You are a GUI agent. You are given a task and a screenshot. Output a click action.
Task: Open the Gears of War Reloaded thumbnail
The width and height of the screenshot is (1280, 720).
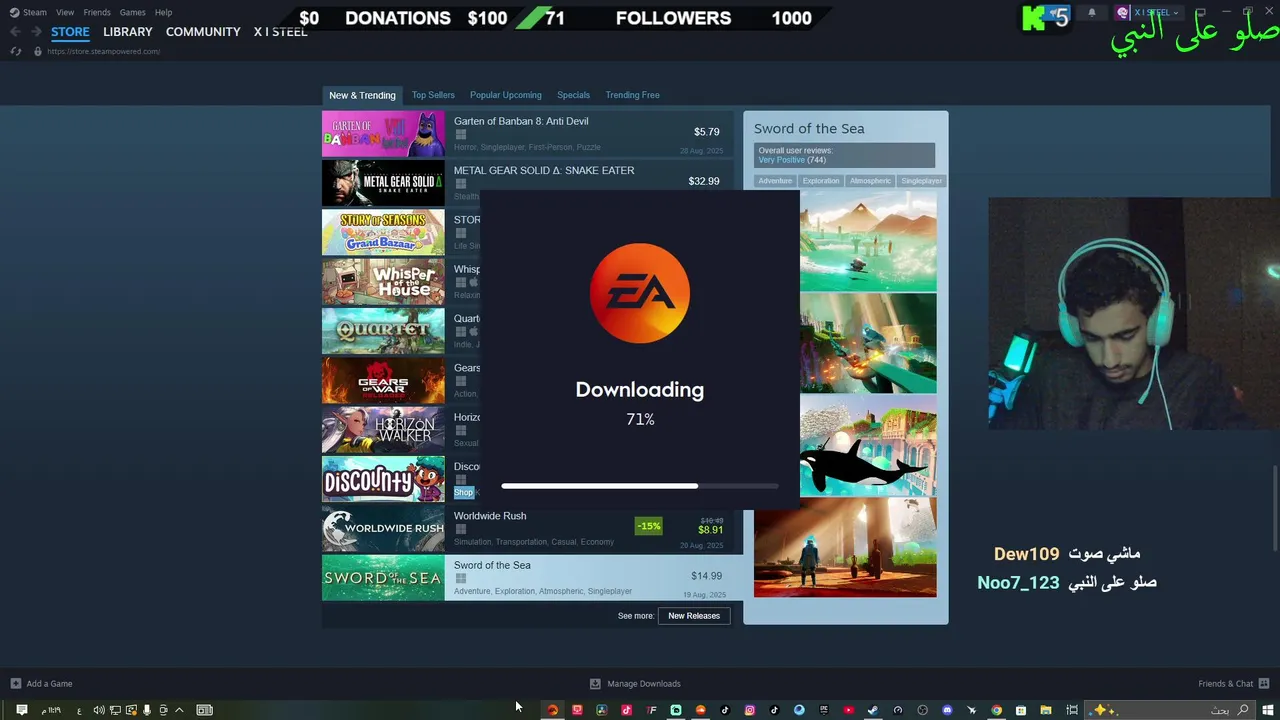click(x=383, y=380)
